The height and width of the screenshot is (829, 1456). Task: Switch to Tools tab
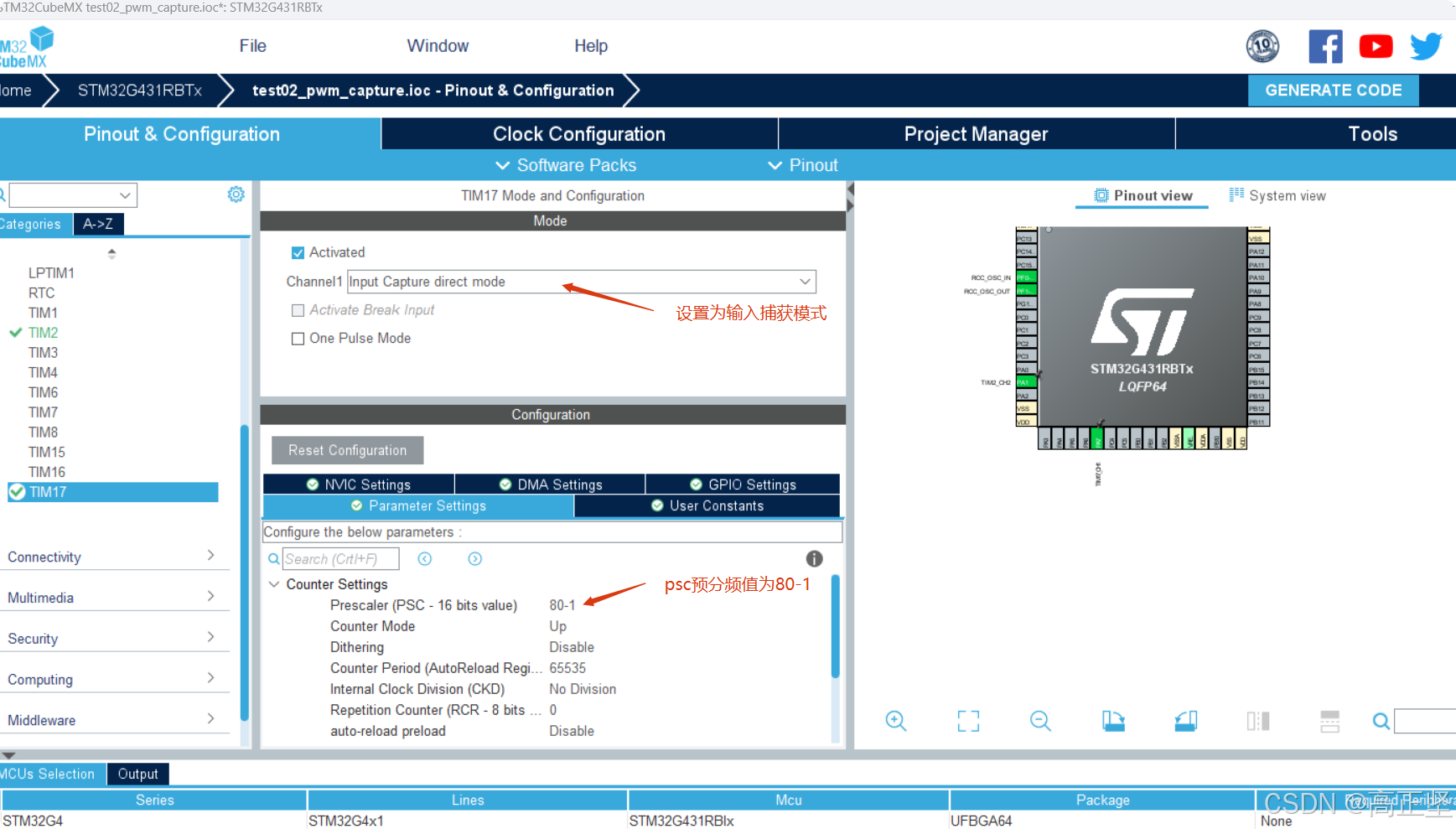[x=1372, y=134]
